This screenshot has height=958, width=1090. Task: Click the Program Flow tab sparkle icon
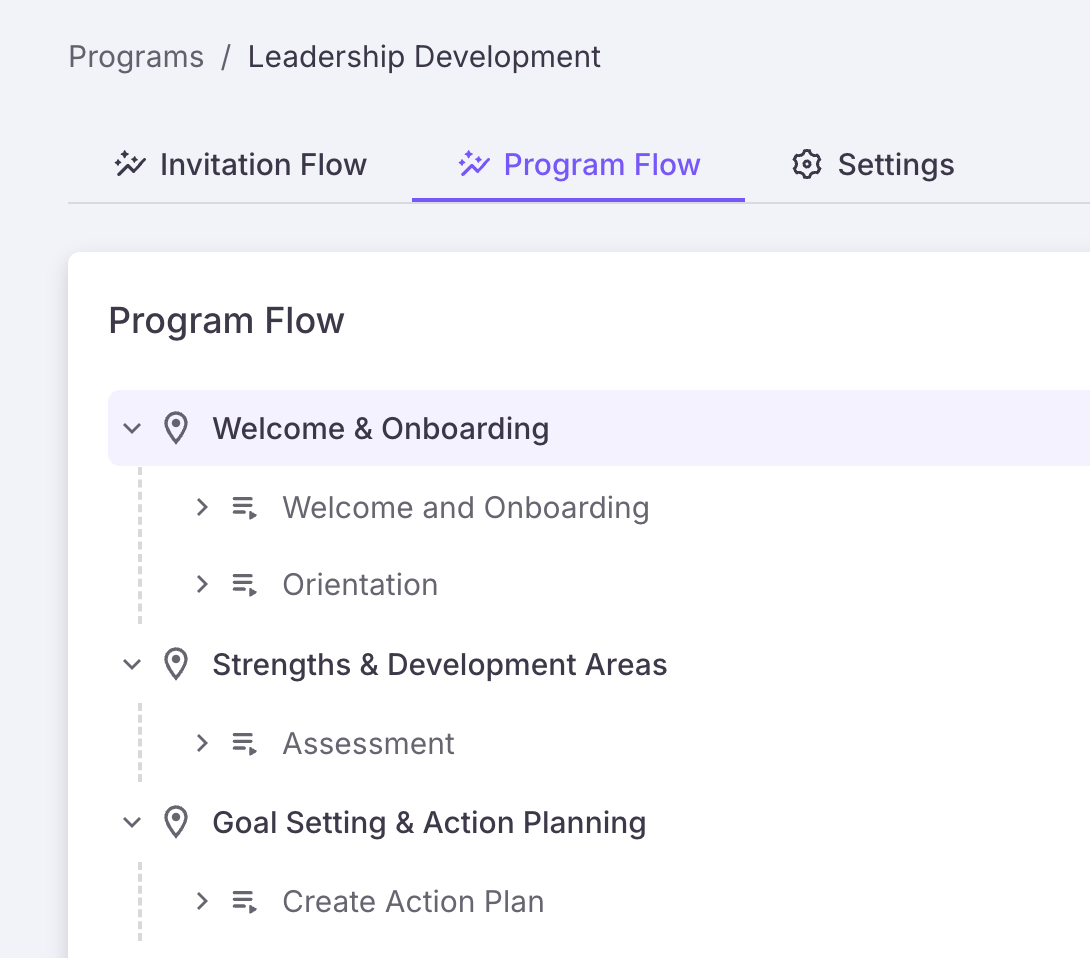coord(474,164)
